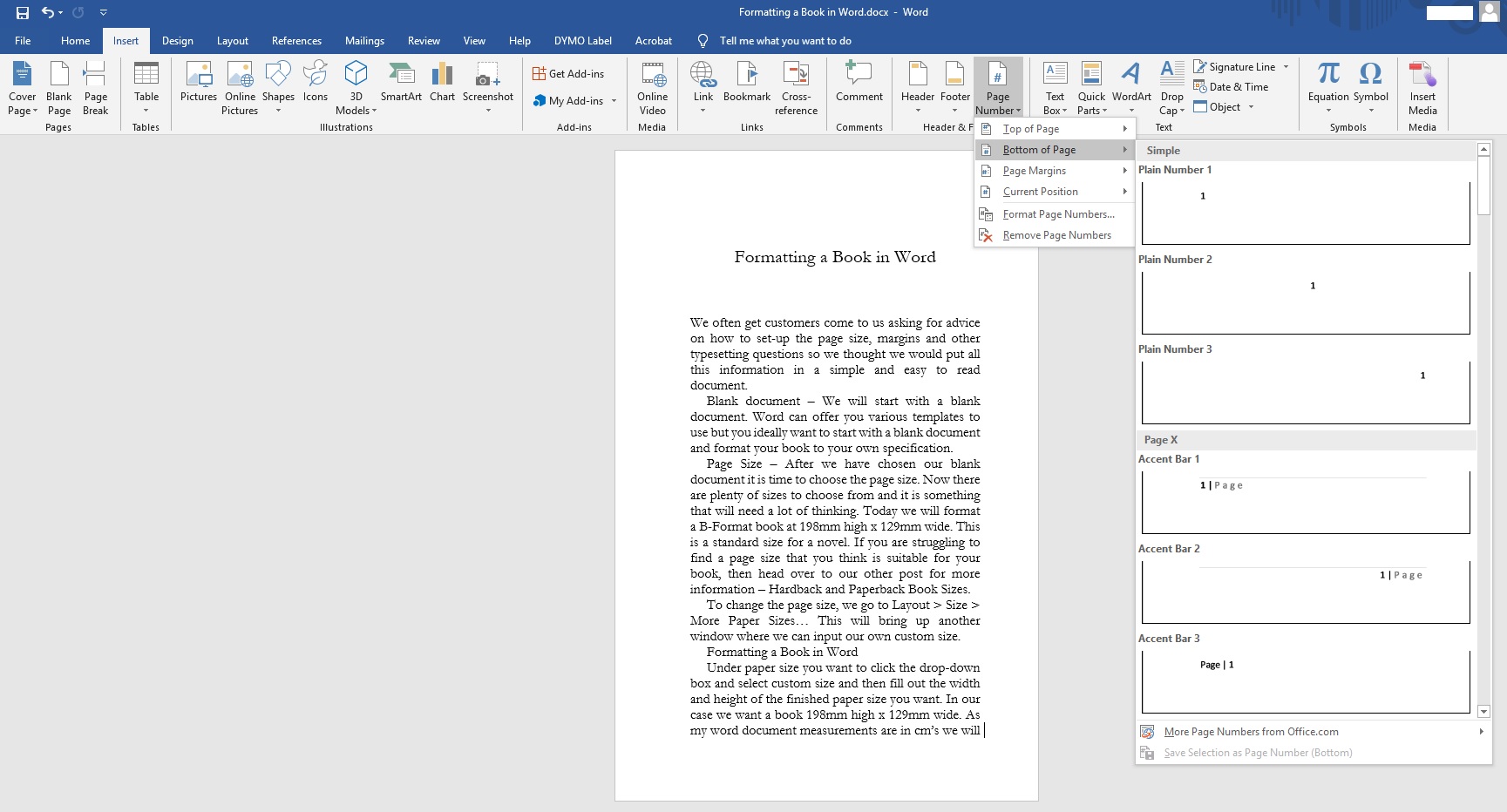The height and width of the screenshot is (812, 1507).
Task: Click Format Page Numbers option
Action: click(x=1056, y=213)
